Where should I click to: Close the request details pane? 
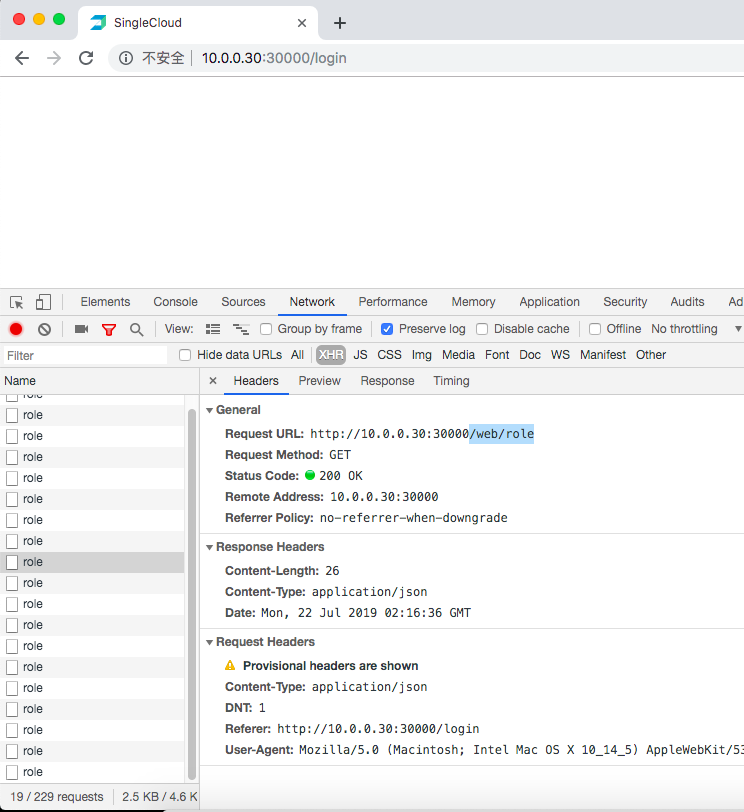(213, 381)
